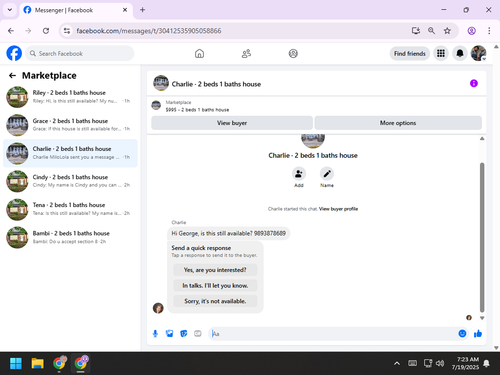The height and width of the screenshot is (375, 500).
Task: Click the Search Facebook field
Action: pos(80,53)
